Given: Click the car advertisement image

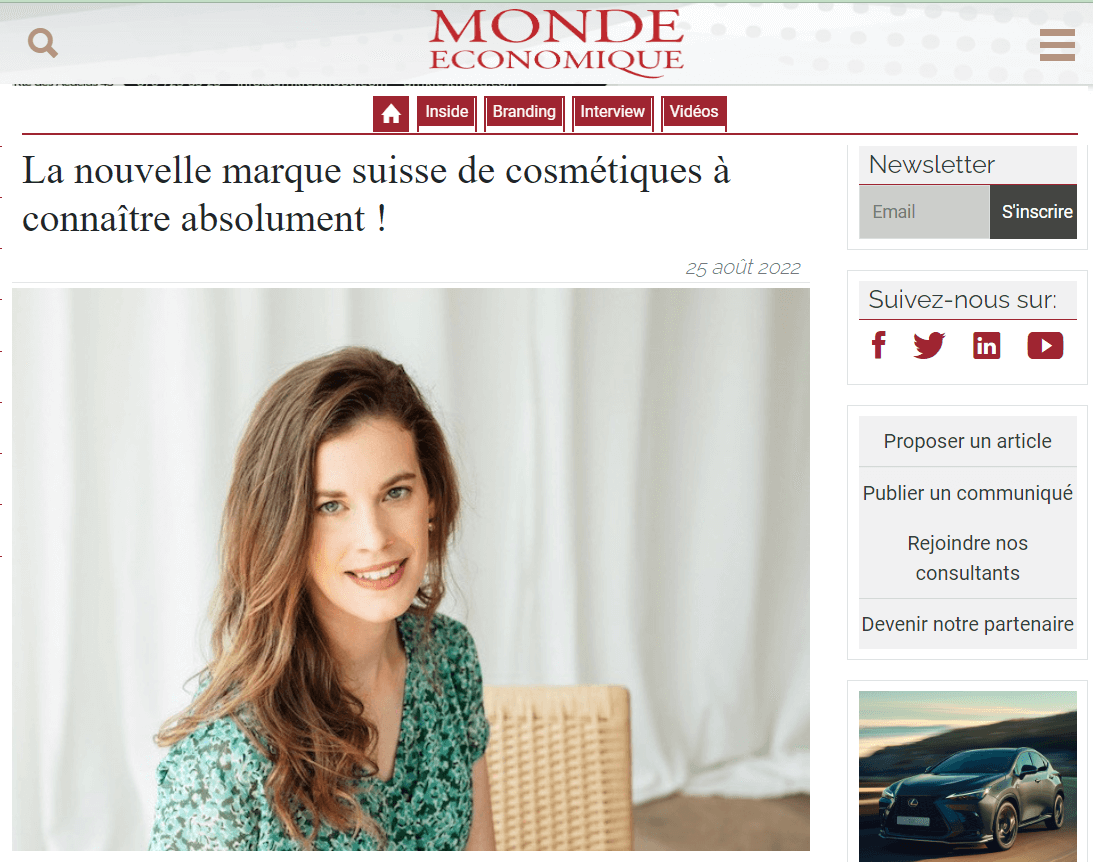Looking at the screenshot, I should point(968,776).
